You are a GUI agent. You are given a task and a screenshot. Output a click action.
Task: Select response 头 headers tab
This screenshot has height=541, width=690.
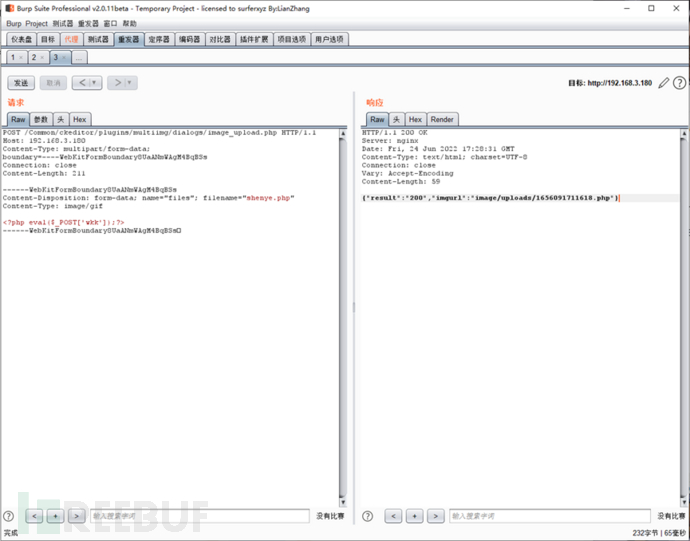pyautogui.click(x=396, y=119)
